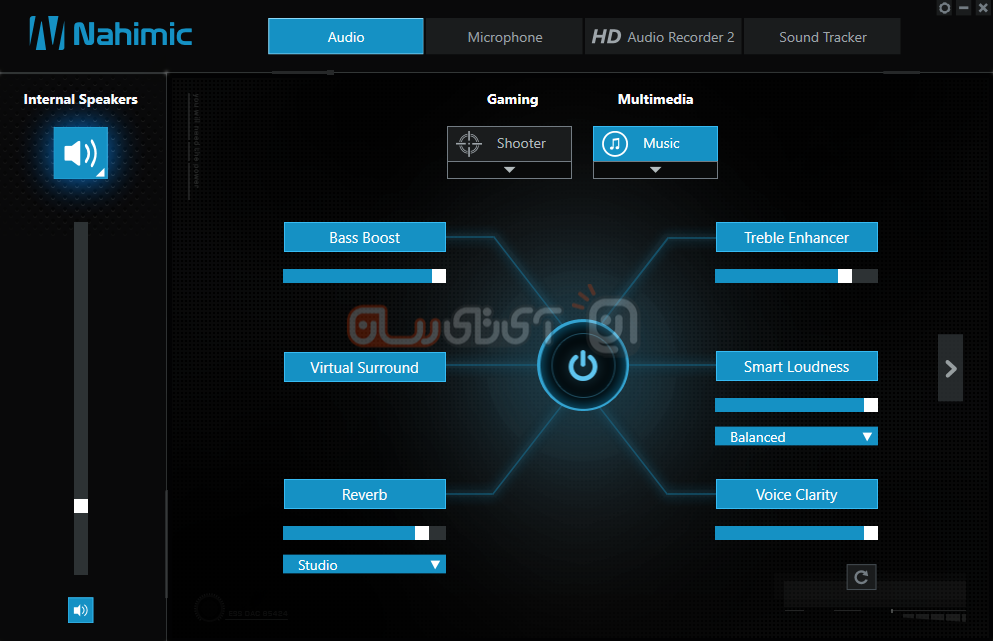Image resolution: width=993 pixels, height=641 pixels.
Task: Toggle the Voice Clarity effect
Action: [x=796, y=494]
